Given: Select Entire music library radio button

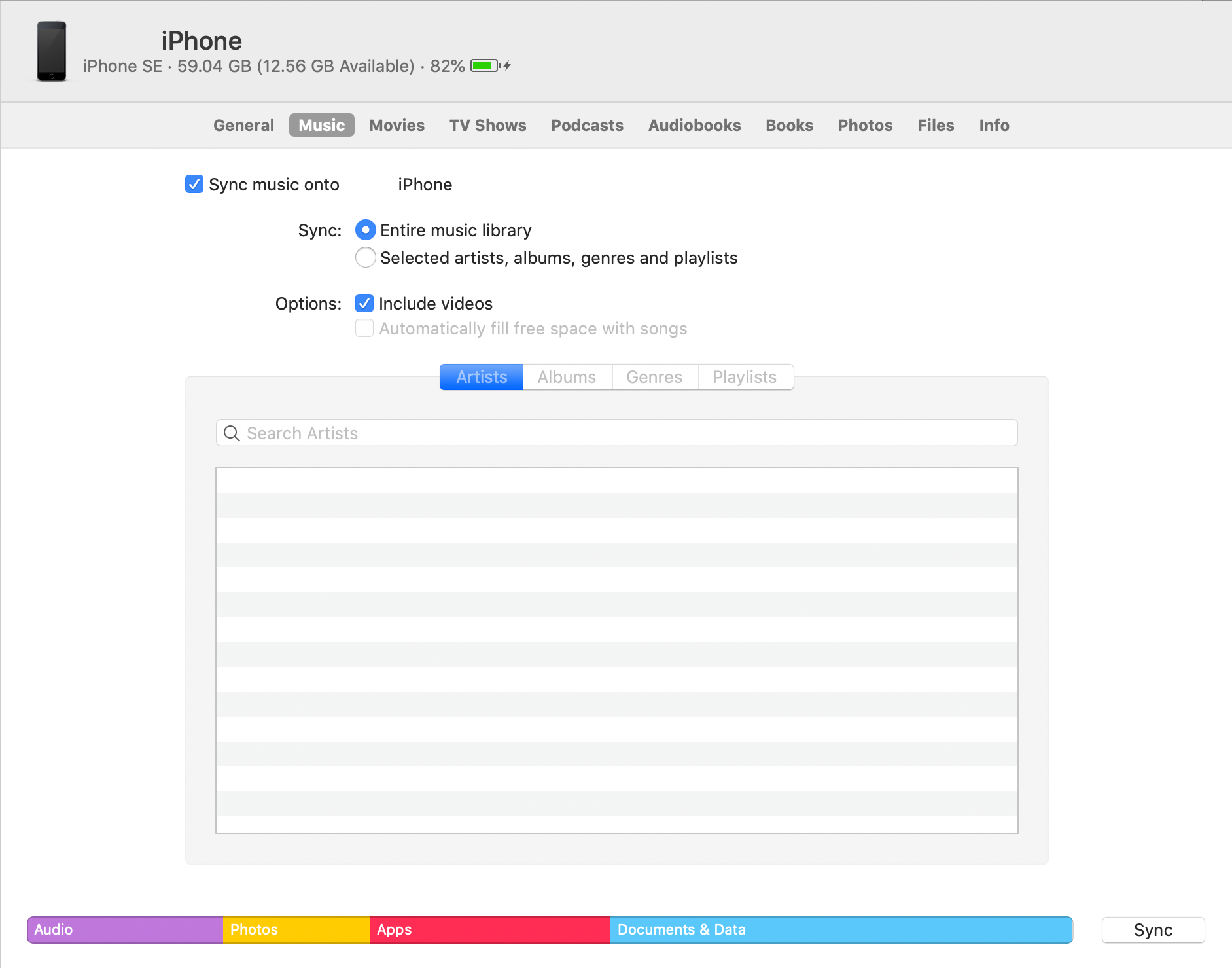Looking at the screenshot, I should tap(365, 230).
